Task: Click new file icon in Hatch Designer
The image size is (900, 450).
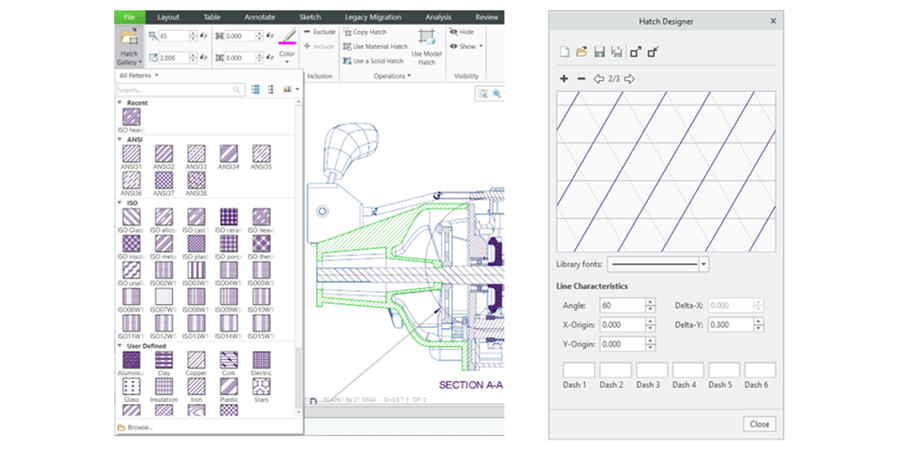Action: click(x=564, y=52)
